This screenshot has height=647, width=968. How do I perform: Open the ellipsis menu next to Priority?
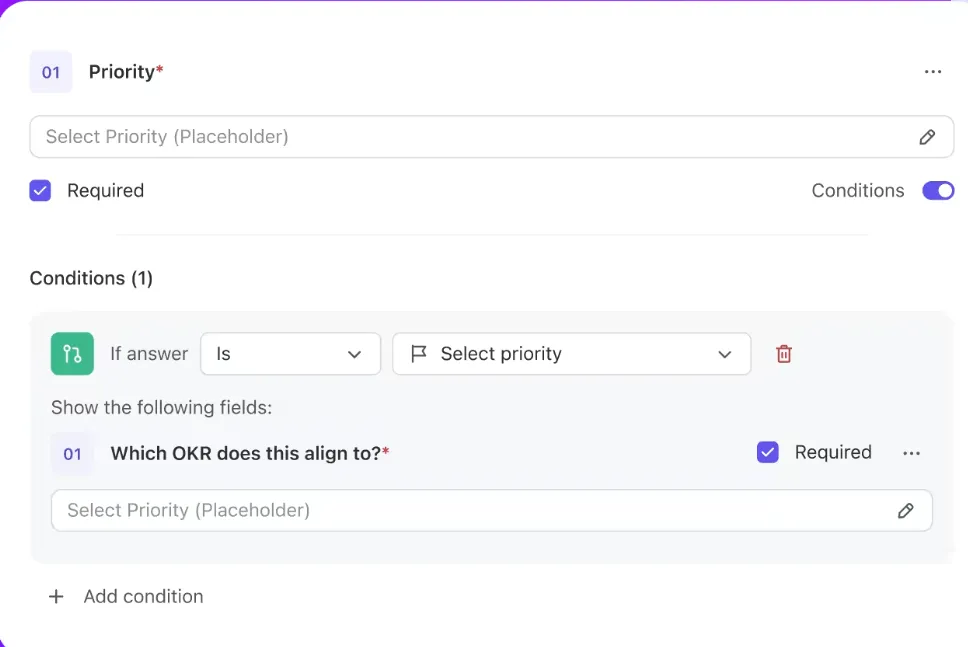point(933,71)
